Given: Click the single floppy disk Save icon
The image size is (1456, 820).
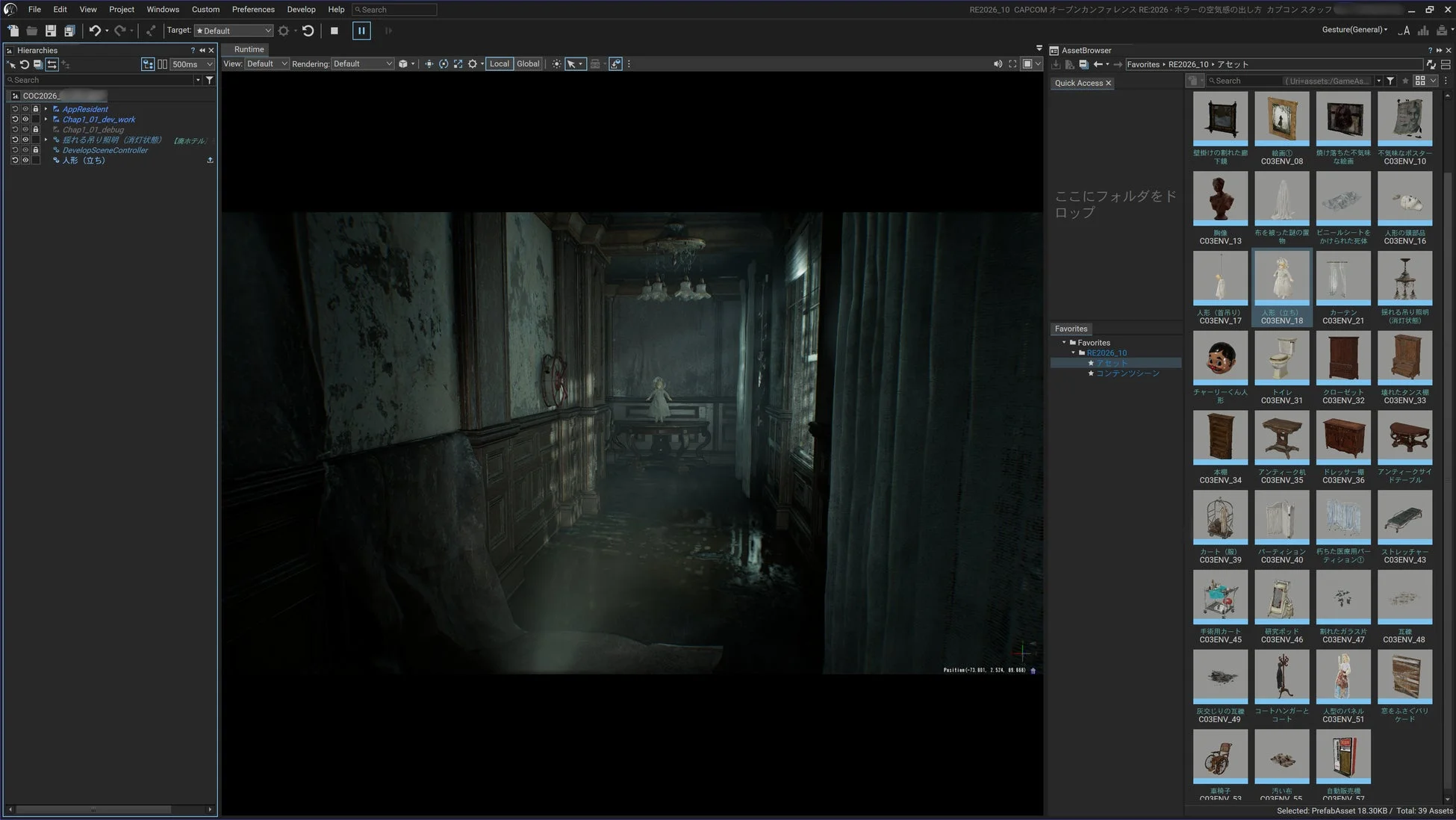Looking at the screenshot, I should pyautogui.click(x=51, y=31).
